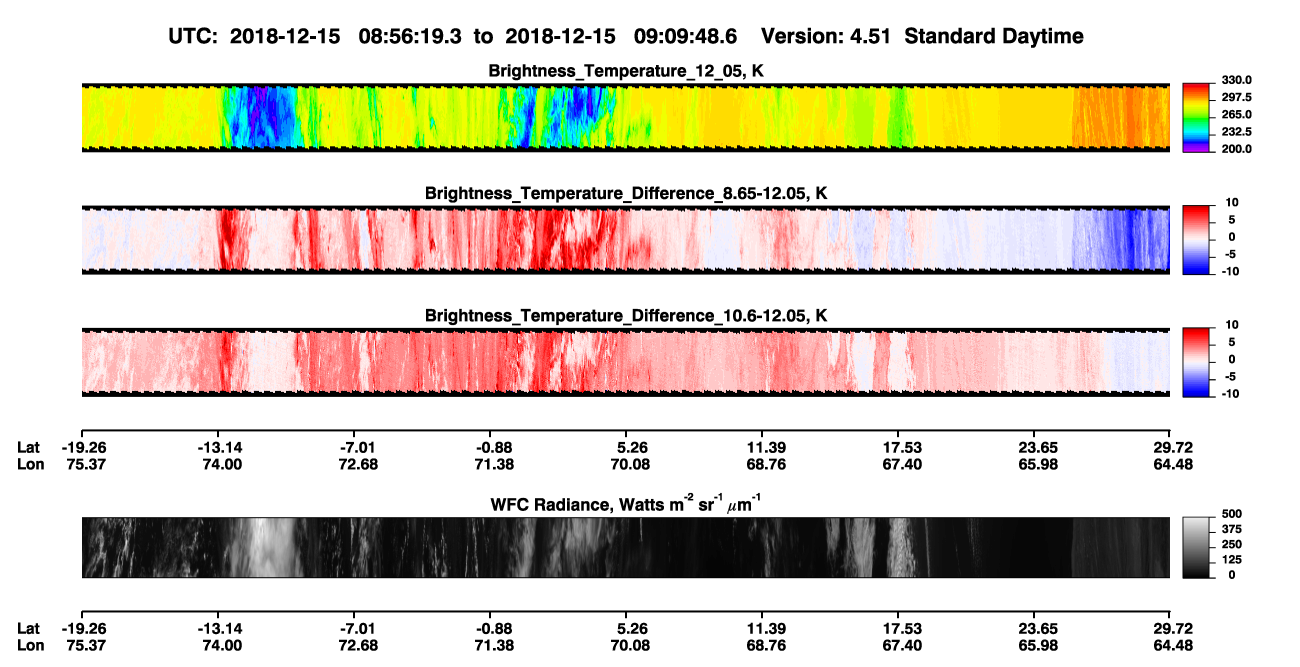Click the Brightness Temperature 12.05 image strip
The height and width of the screenshot is (667, 1300).
pos(626,118)
